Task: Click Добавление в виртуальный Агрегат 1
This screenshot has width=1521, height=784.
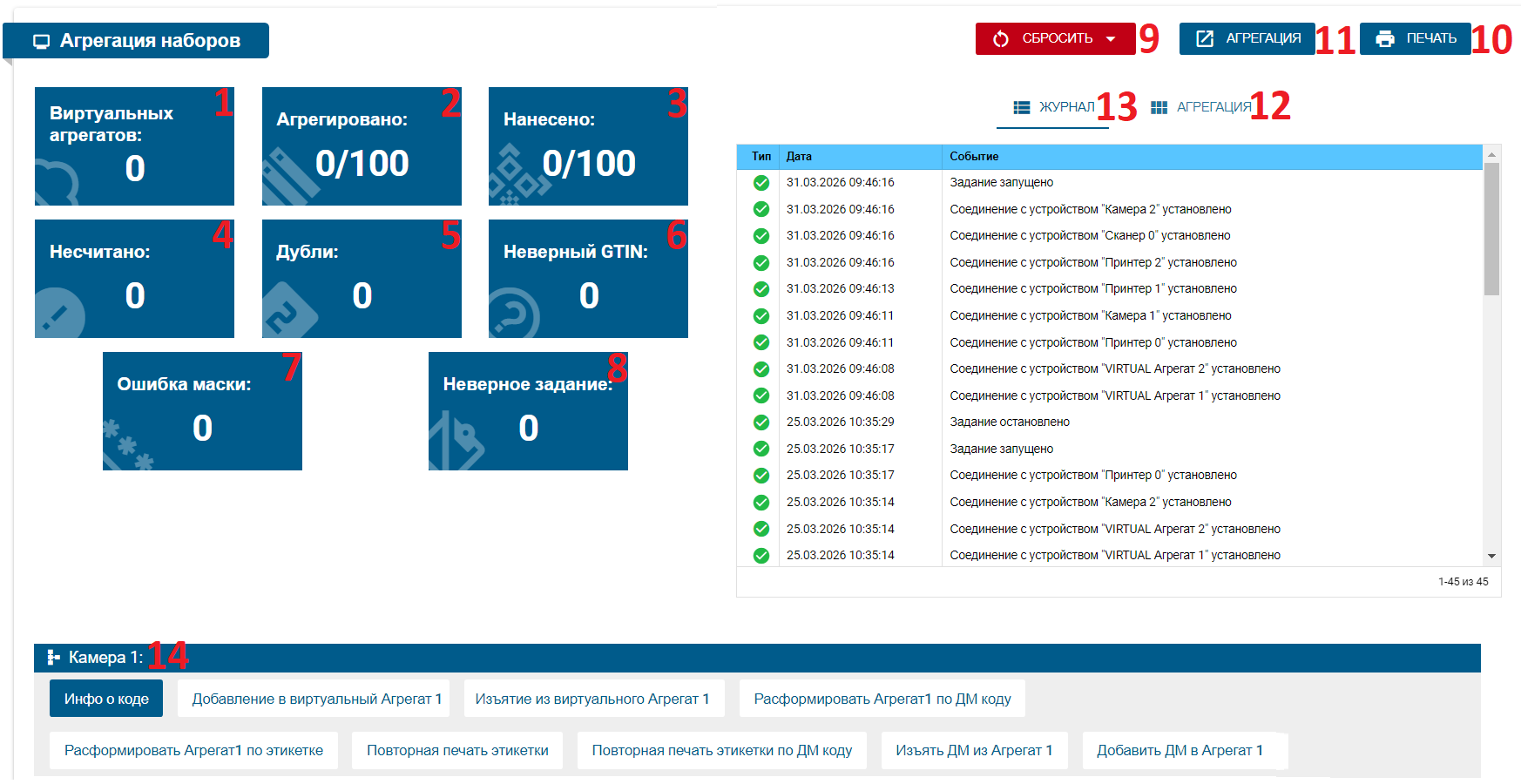Action: tap(314, 698)
